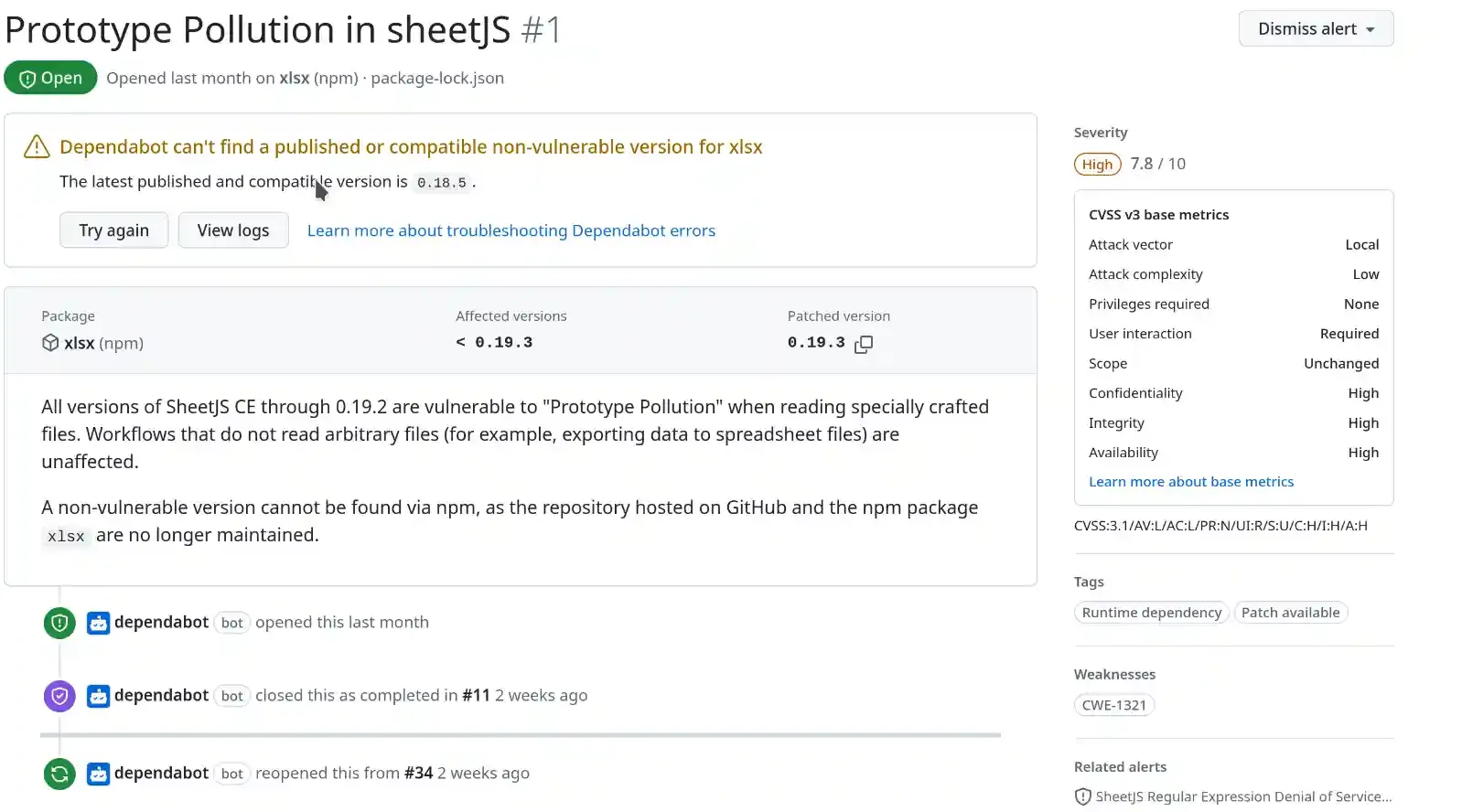Screen dimensions: 1462x812
Task: Select the Patch available tag
Action: coord(1290,613)
